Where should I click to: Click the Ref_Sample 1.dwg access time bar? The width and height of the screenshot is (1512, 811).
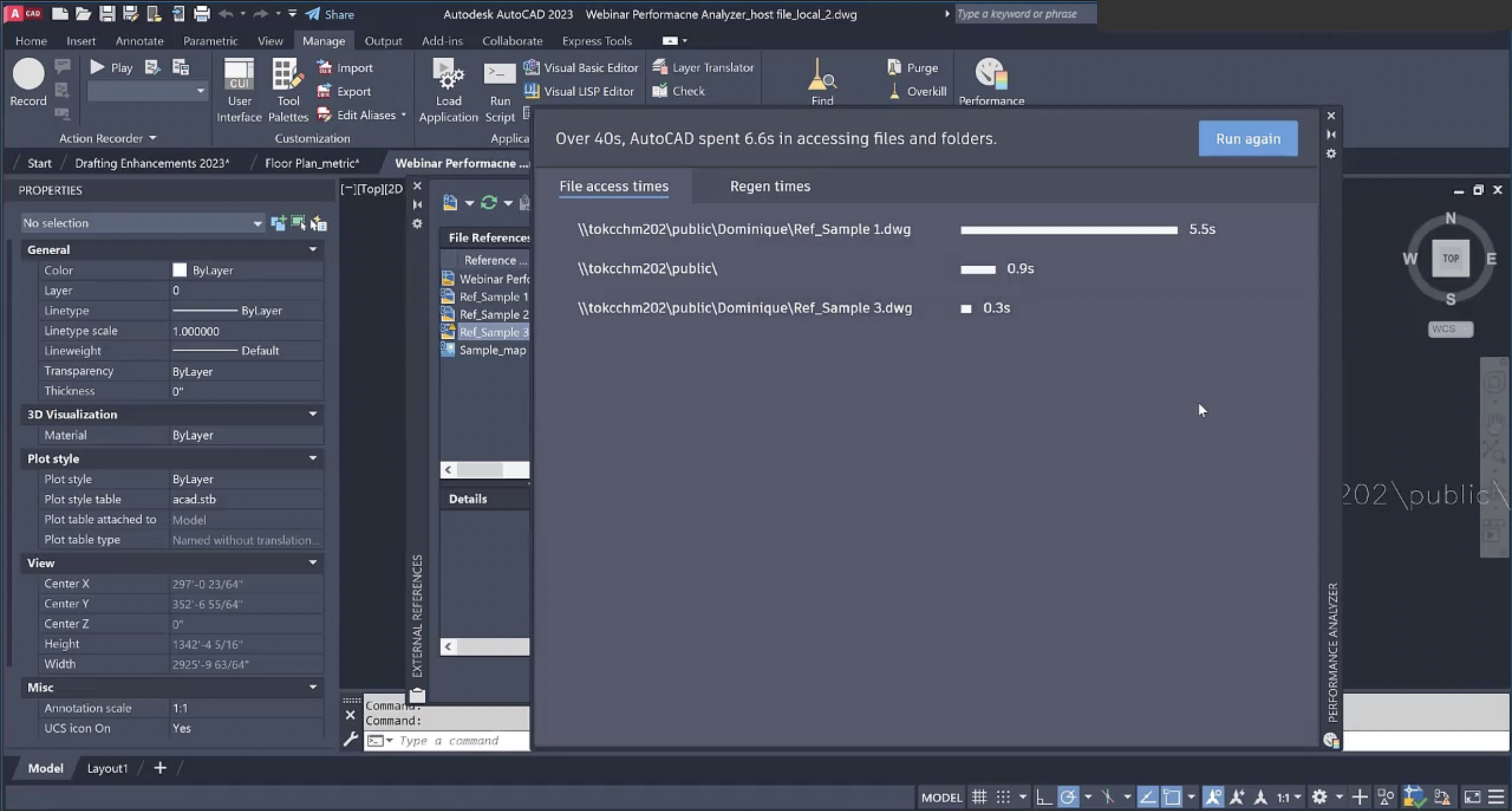pyautogui.click(x=1069, y=230)
